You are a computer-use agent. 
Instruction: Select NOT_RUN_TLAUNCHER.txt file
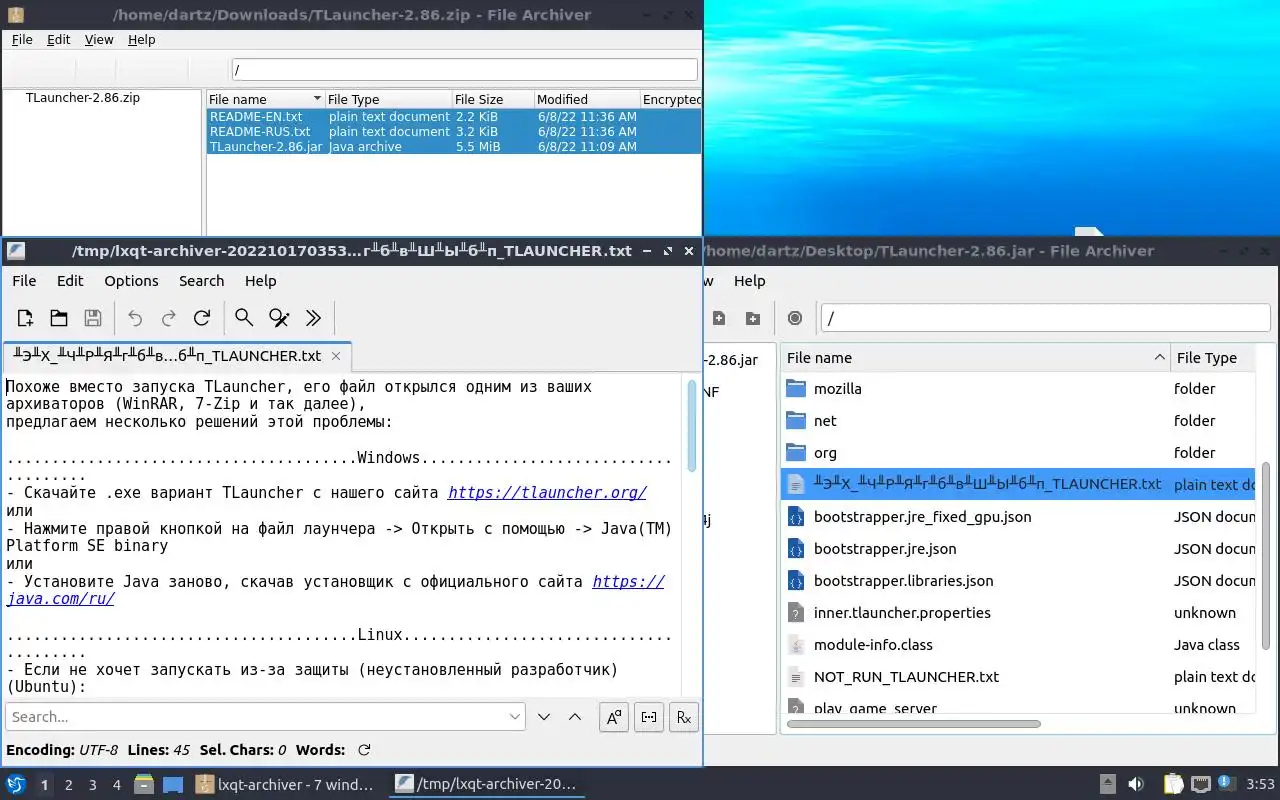point(1018,677)
